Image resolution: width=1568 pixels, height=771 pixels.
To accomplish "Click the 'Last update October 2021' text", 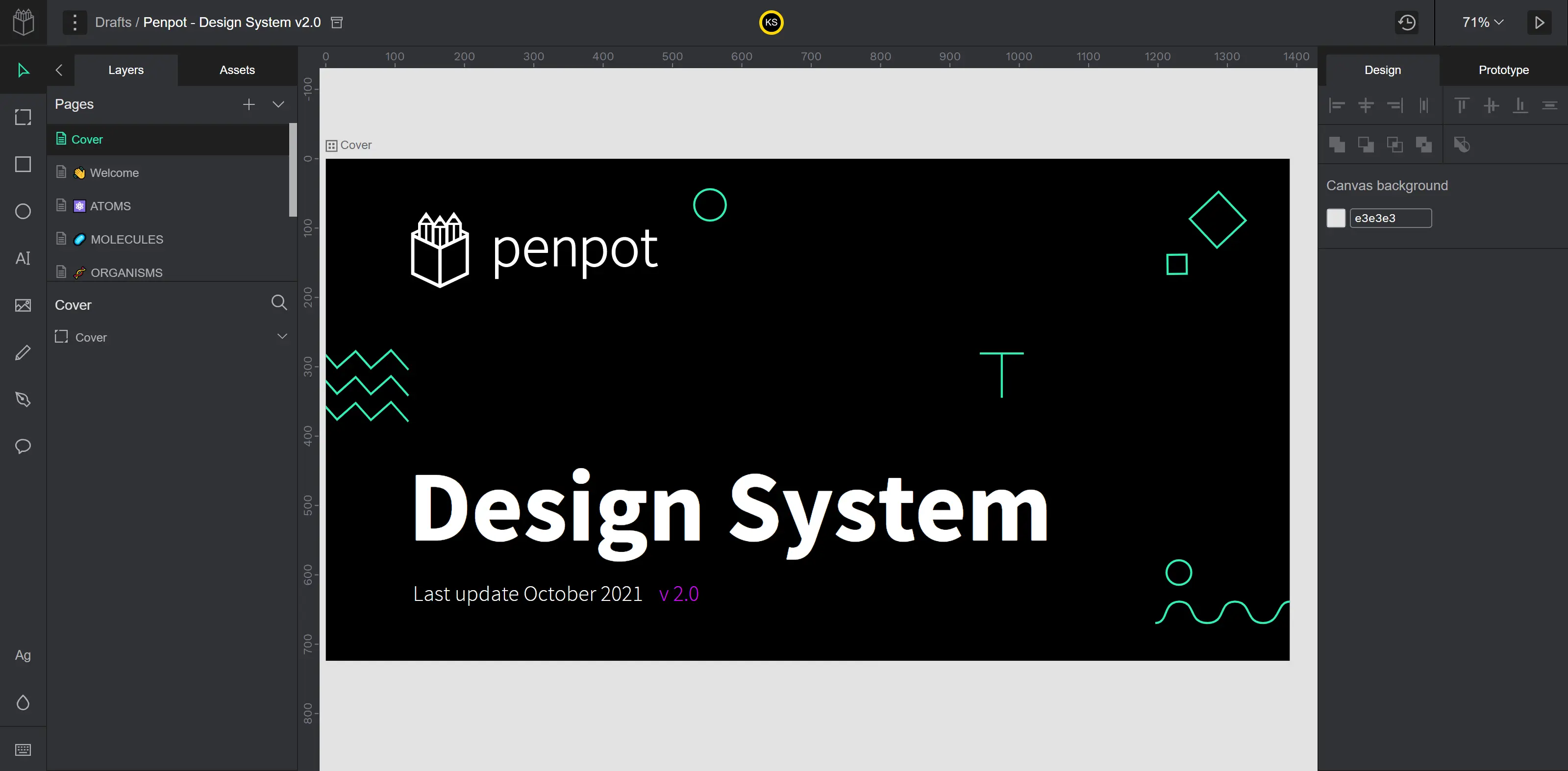I will 528,594.
